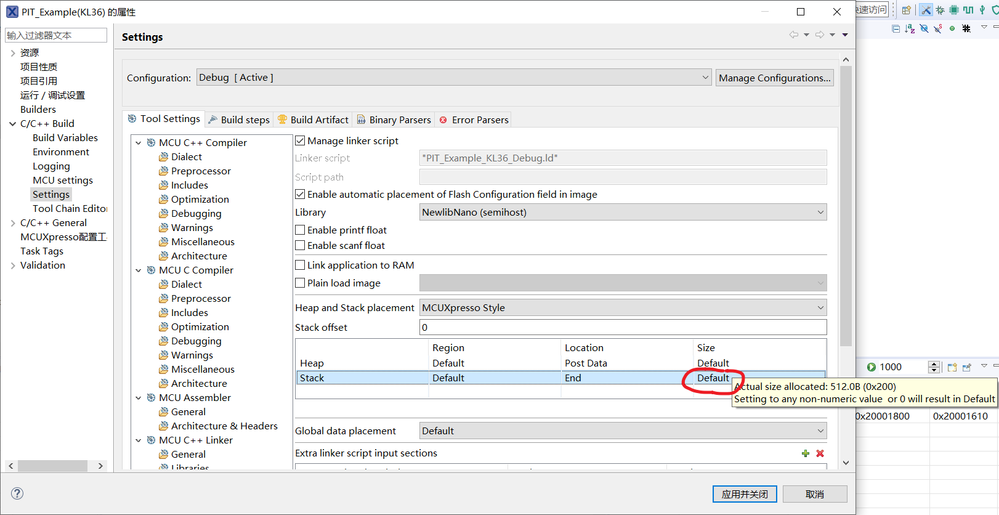
Task: Check Link application to RAM
Action: (x=300, y=265)
